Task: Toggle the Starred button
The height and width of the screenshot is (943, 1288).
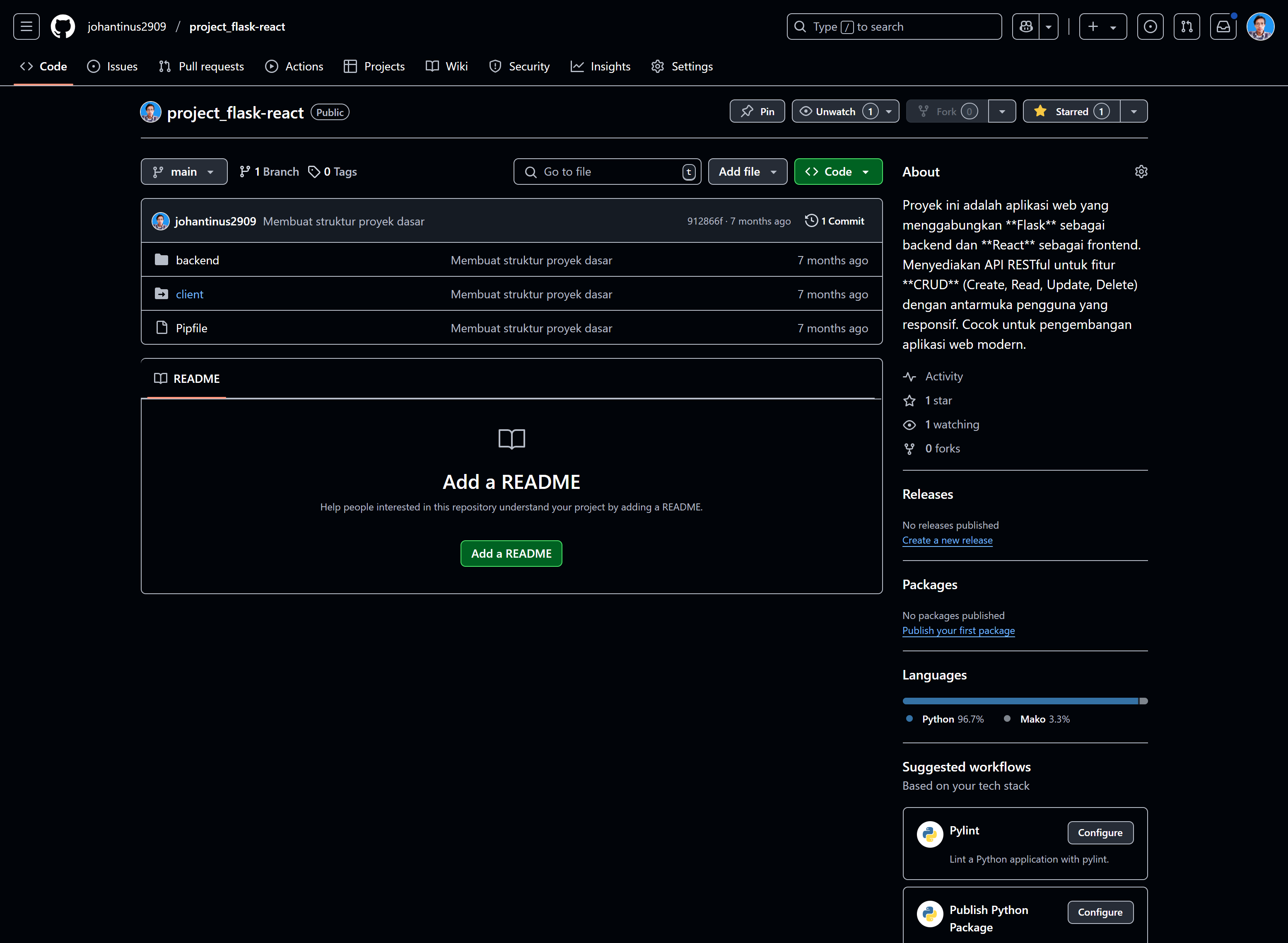Action: [1071, 111]
